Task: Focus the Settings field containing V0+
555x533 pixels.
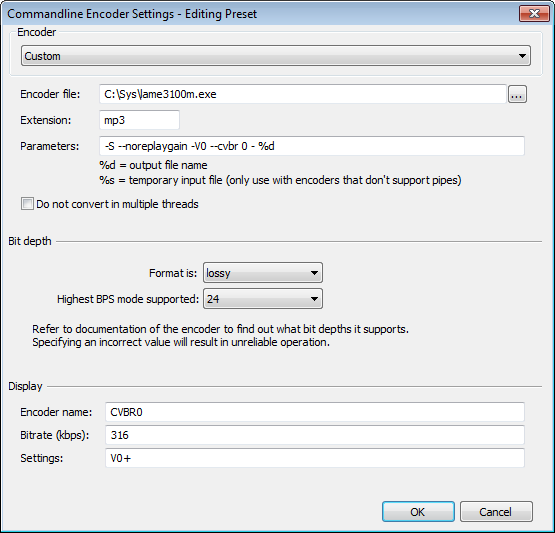Action: click(x=315, y=458)
